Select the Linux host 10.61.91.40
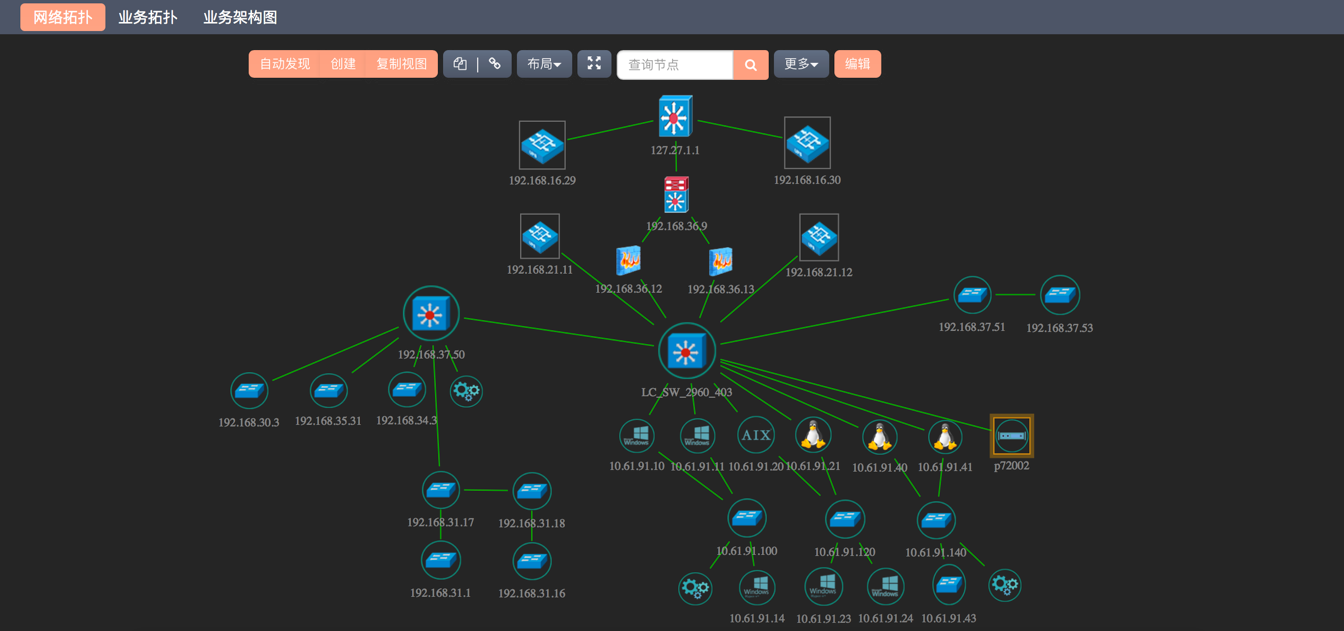The width and height of the screenshot is (1344, 631). [x=879, y=437]
